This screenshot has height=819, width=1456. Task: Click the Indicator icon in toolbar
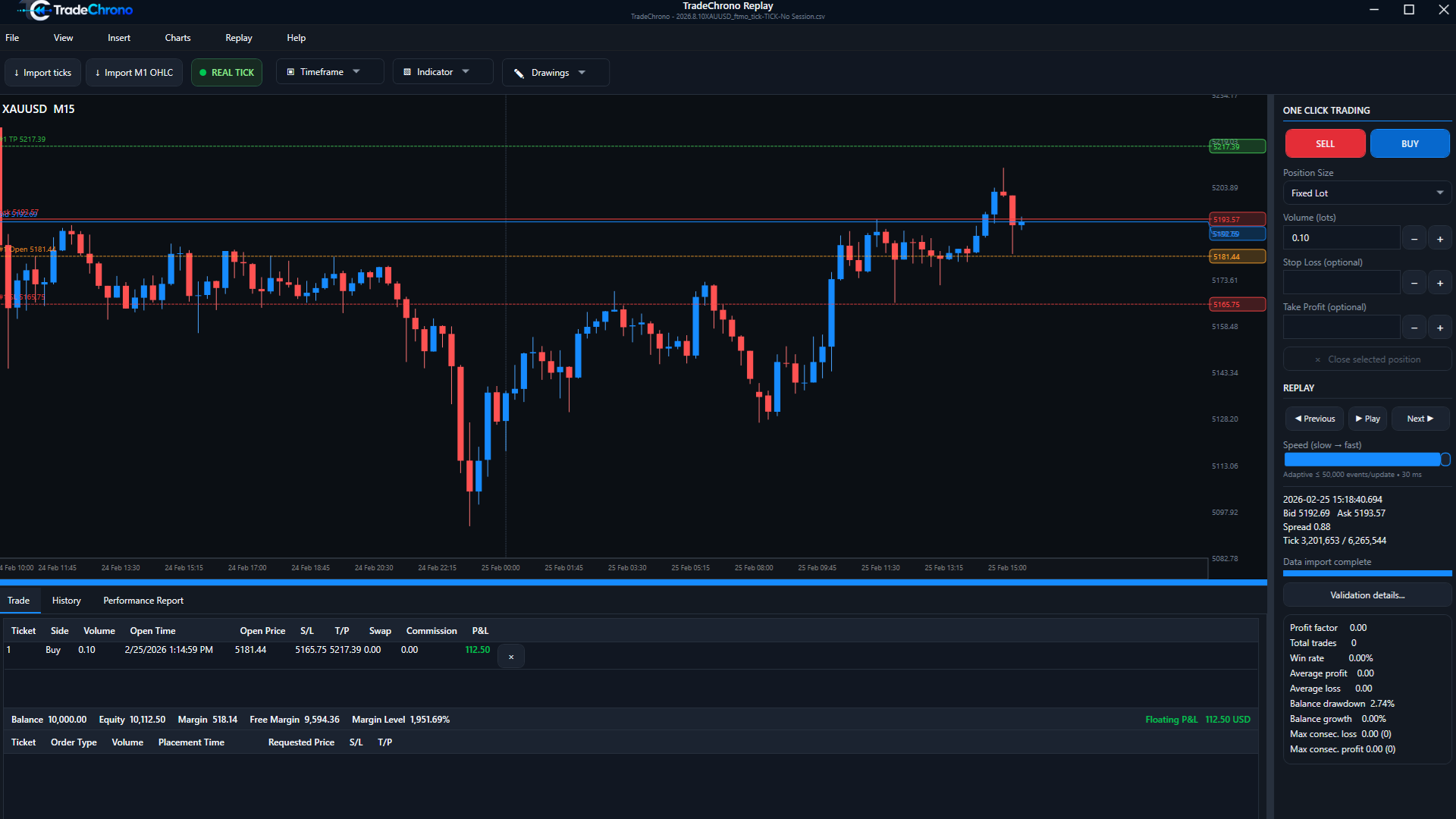[x=407, y=72]
